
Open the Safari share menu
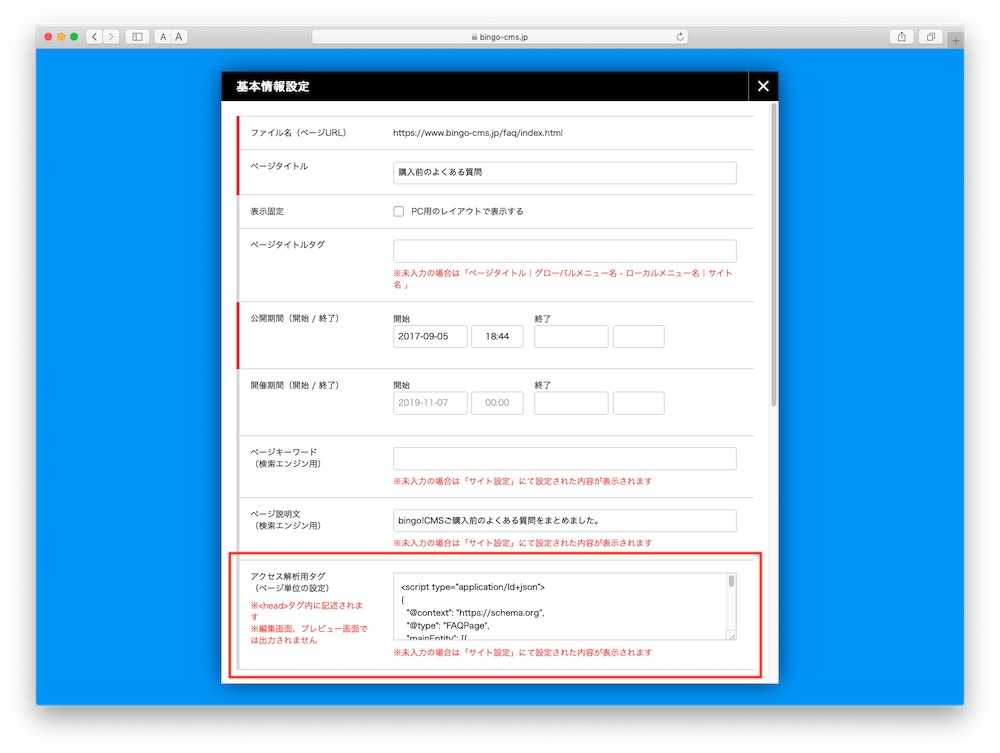(901, 37)
